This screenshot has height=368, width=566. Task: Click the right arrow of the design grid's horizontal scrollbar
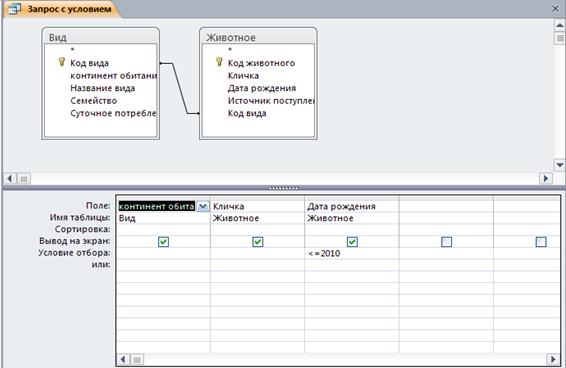coord(553,359)
